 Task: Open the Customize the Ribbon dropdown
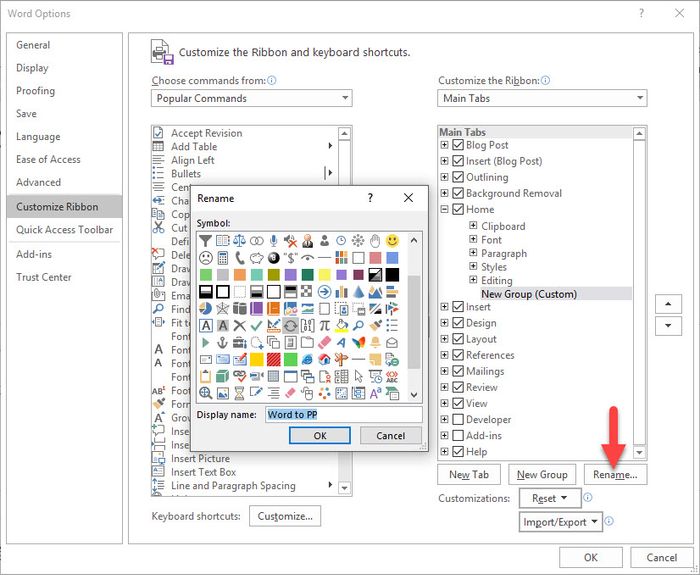click(542, 98)
